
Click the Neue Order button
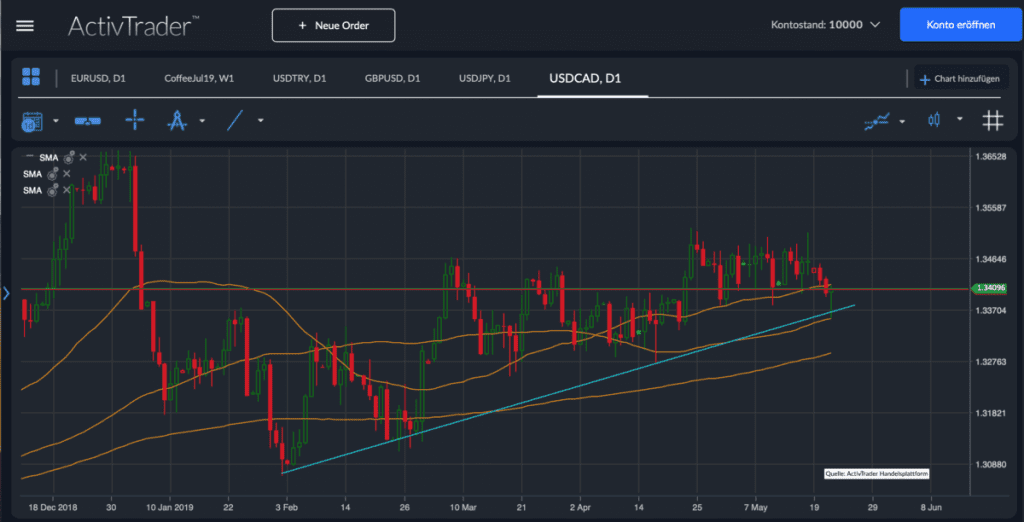pyautogui.click(x=334, y=25)
